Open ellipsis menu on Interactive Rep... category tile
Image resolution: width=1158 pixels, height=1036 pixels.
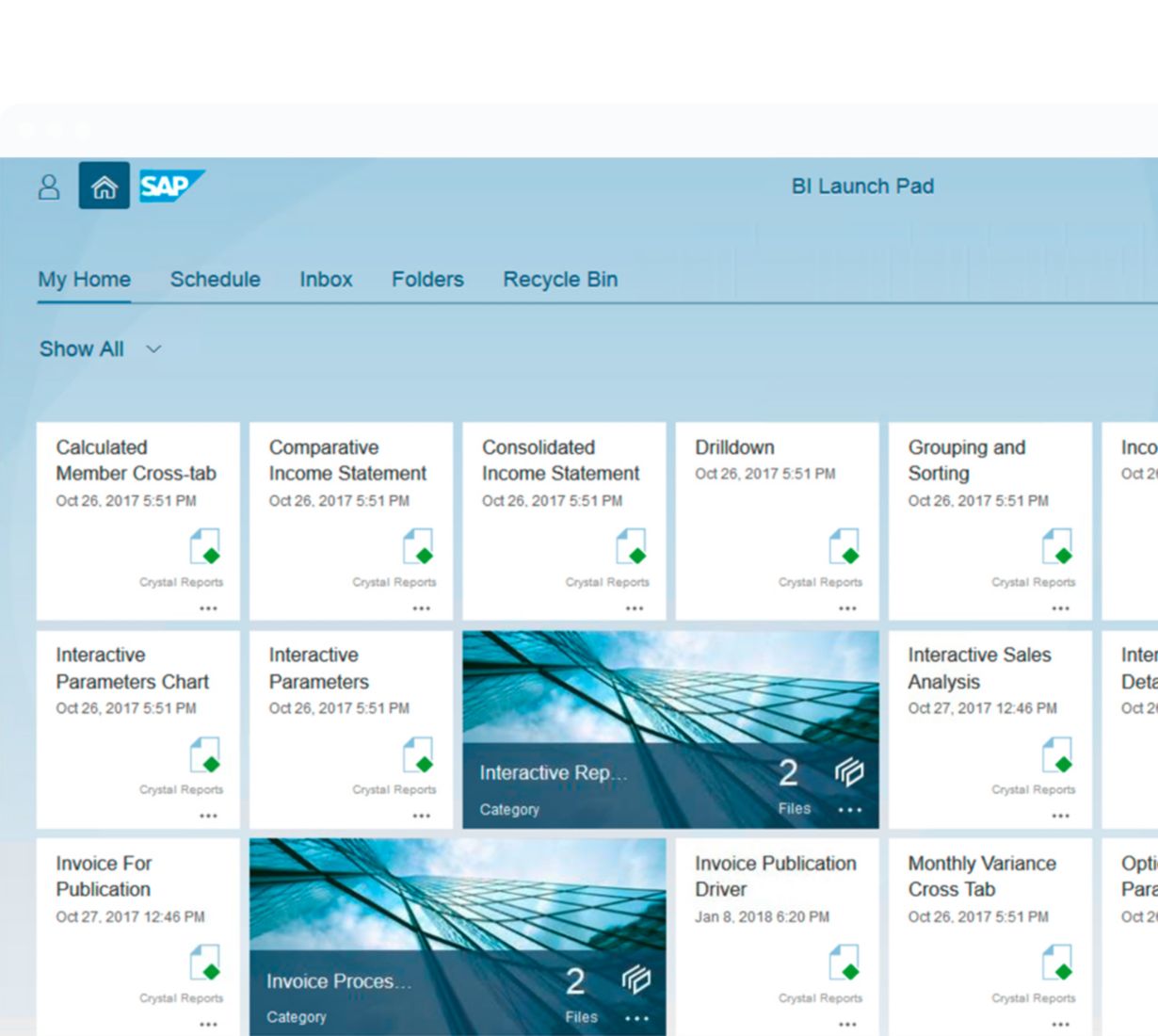[849, 810]
